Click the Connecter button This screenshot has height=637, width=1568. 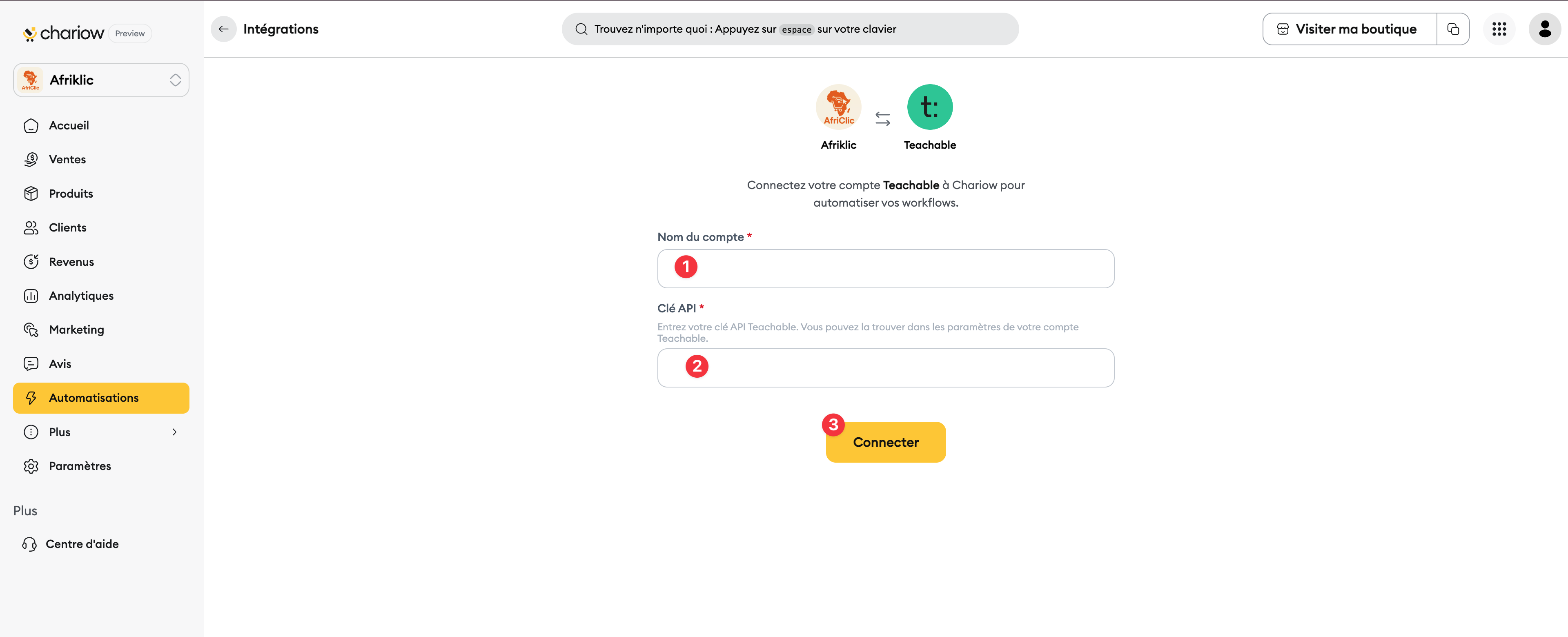(x=886, y=442)
